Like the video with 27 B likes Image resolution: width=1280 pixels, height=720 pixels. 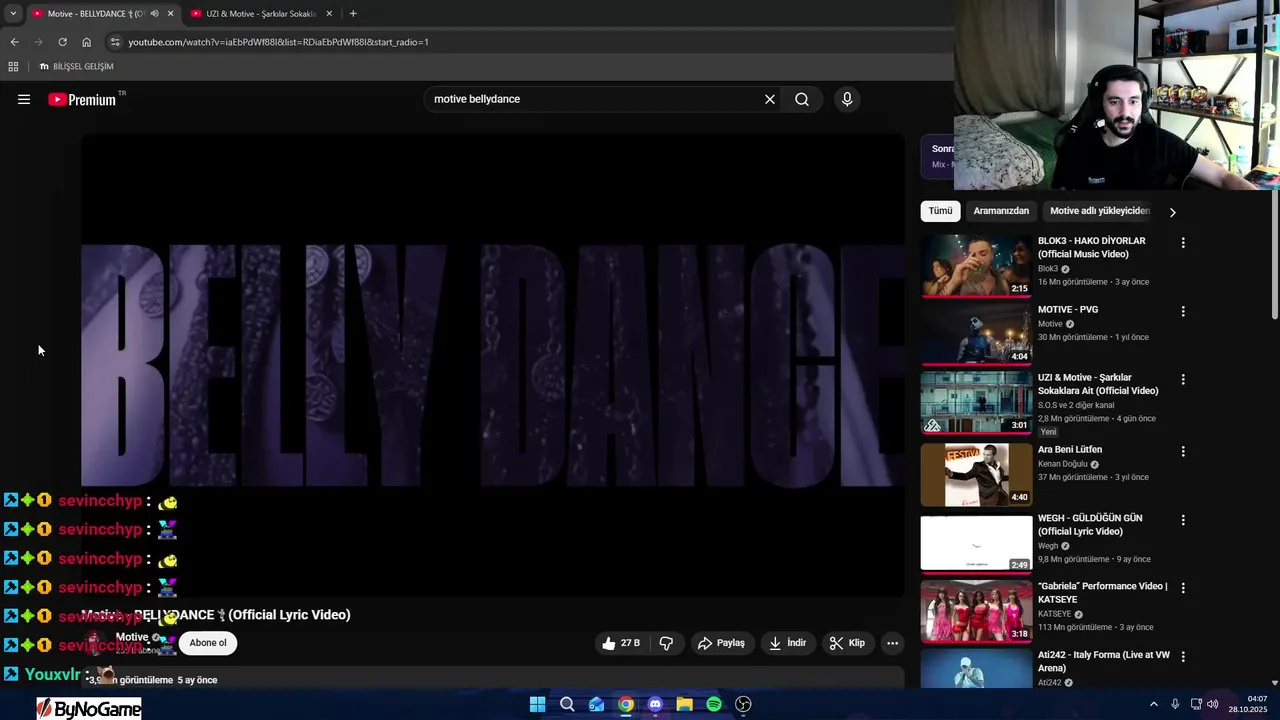coord(621,643)
